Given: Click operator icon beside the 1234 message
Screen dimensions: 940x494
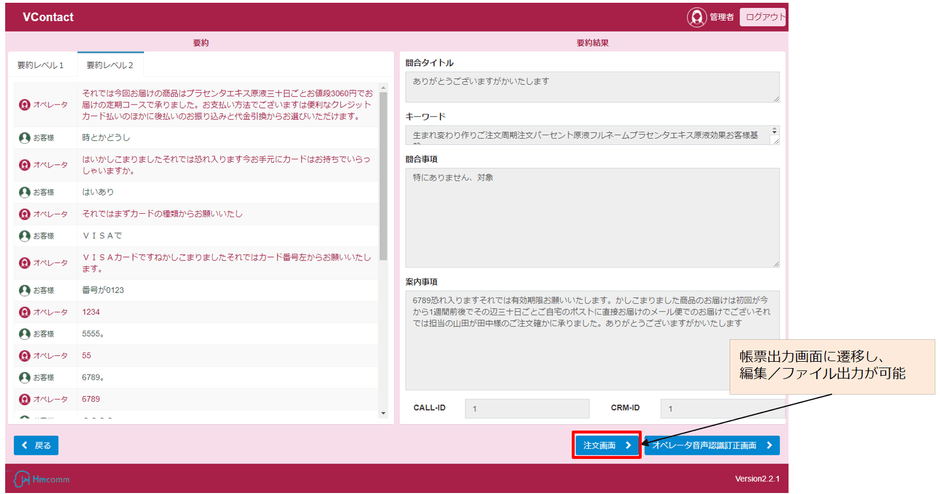Looking at the screenshot, I should pyautogui.click(x=25, y=312).
